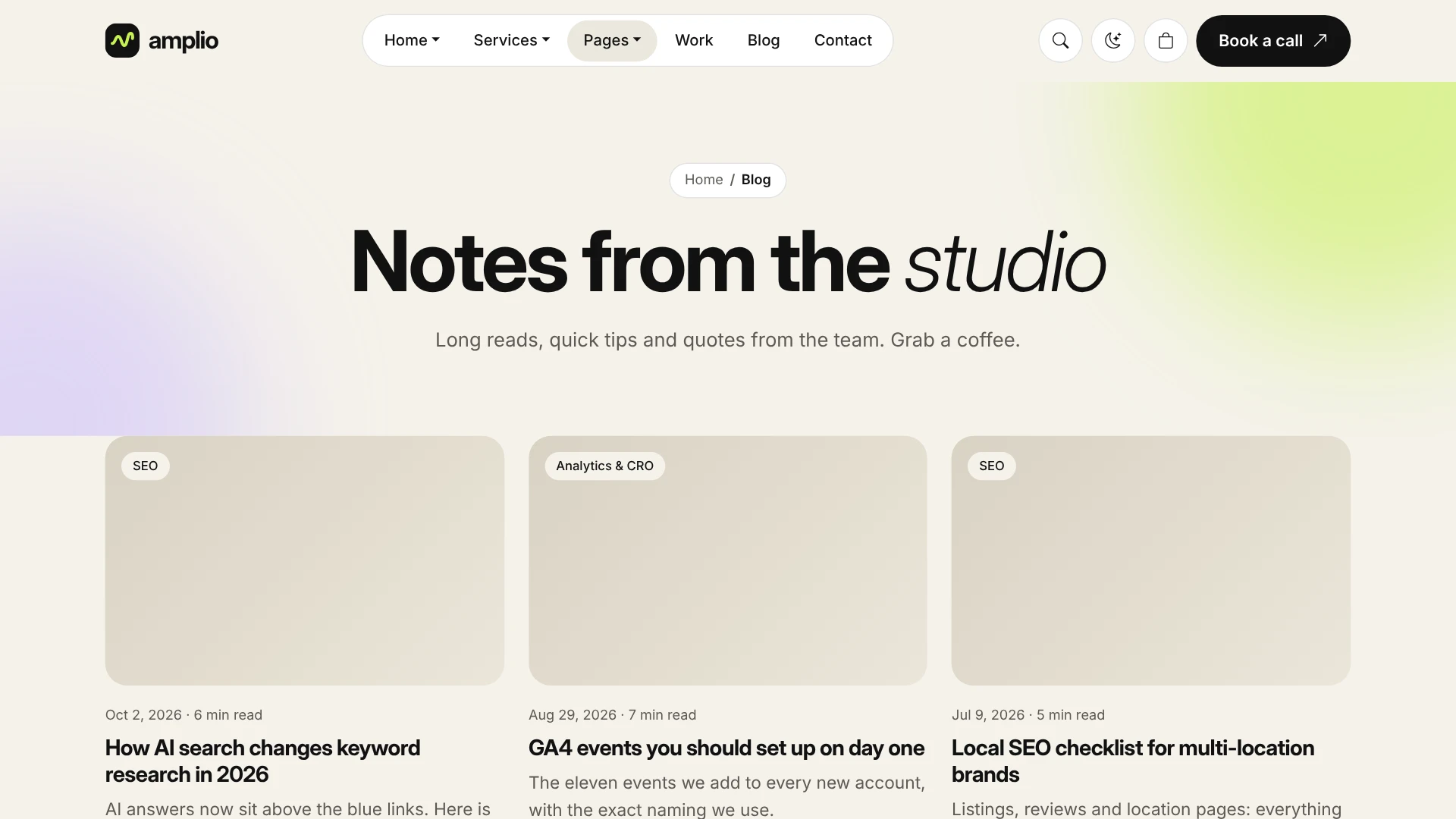Screen dimensions: 1456x819
Task: Open 'GA4 events you should set up' title
Action: [726, 748]
